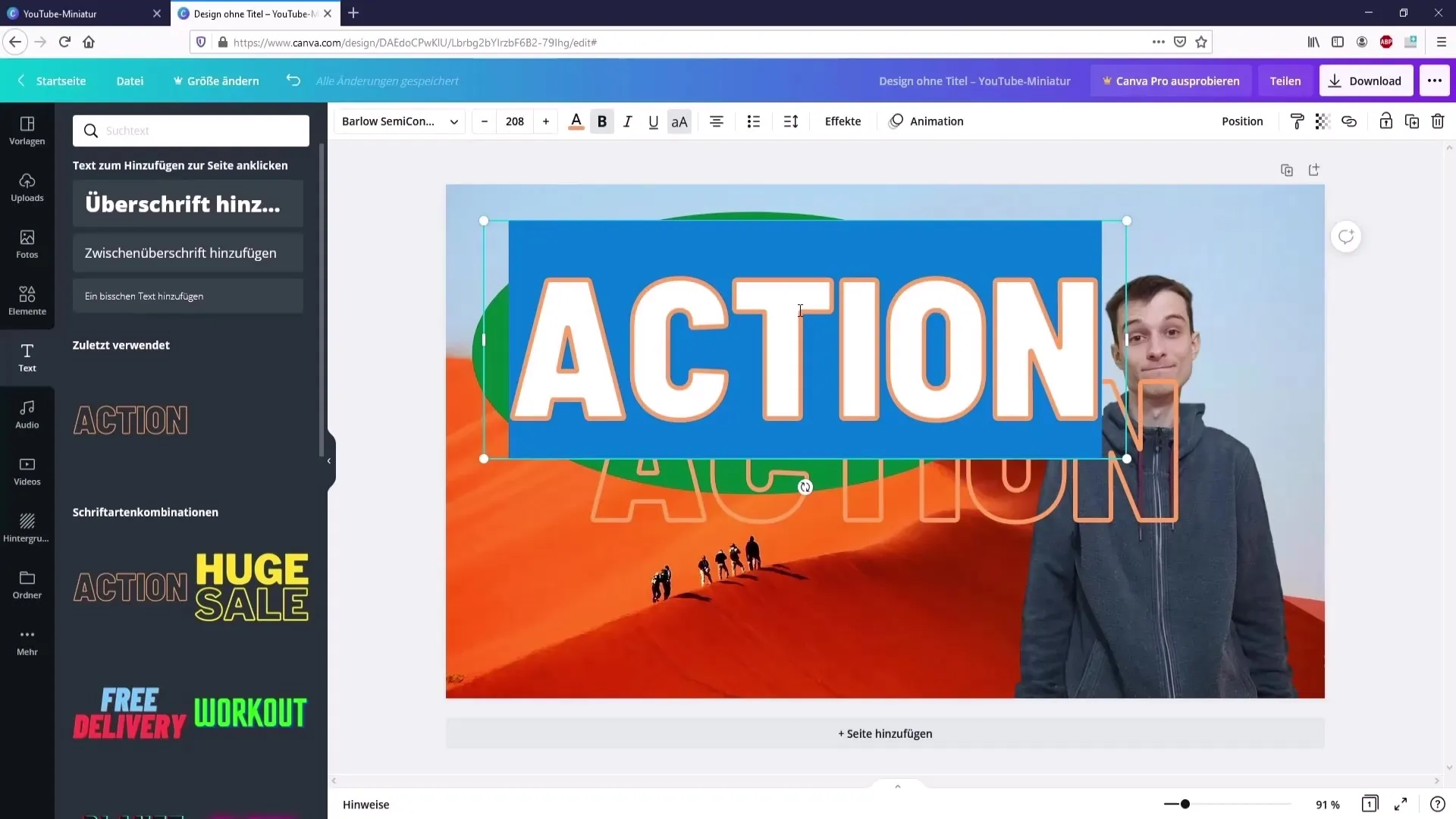Click + Seite hinzufügen
Screen dimensions: 1456x819
[885, 733]
